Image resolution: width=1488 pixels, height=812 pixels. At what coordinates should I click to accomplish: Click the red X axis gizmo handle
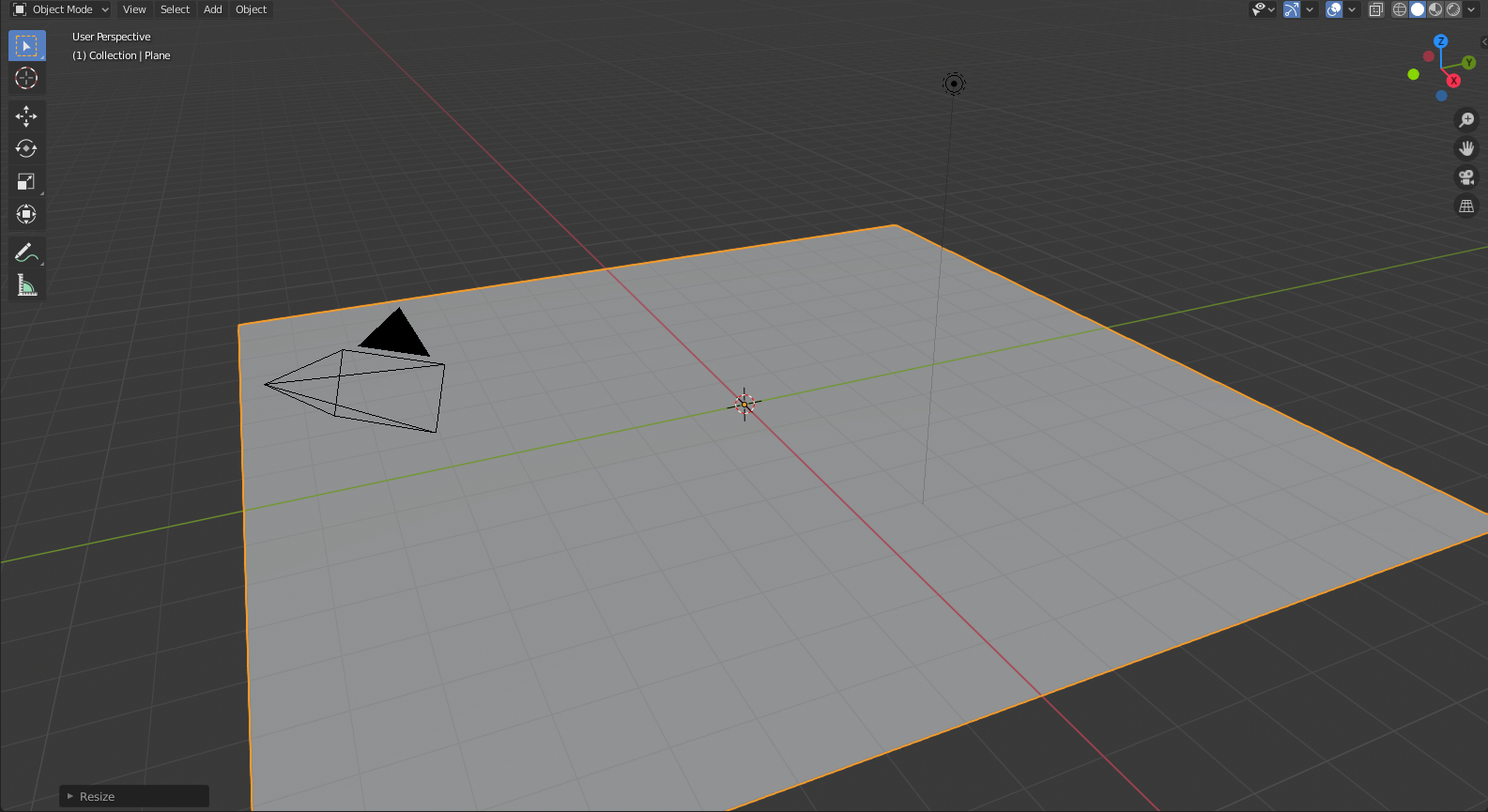pos(1453,81)
